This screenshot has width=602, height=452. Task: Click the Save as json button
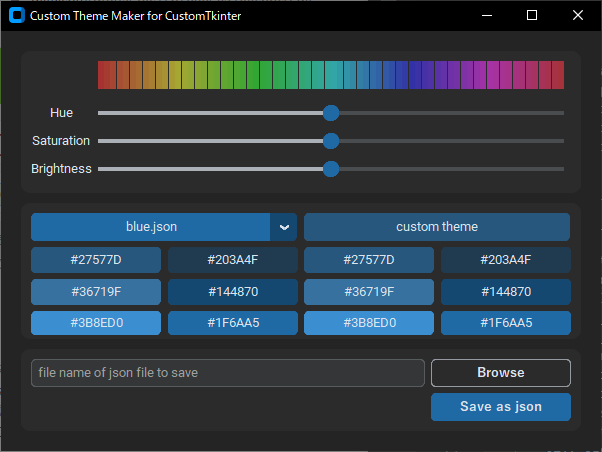tap(501, 407)
